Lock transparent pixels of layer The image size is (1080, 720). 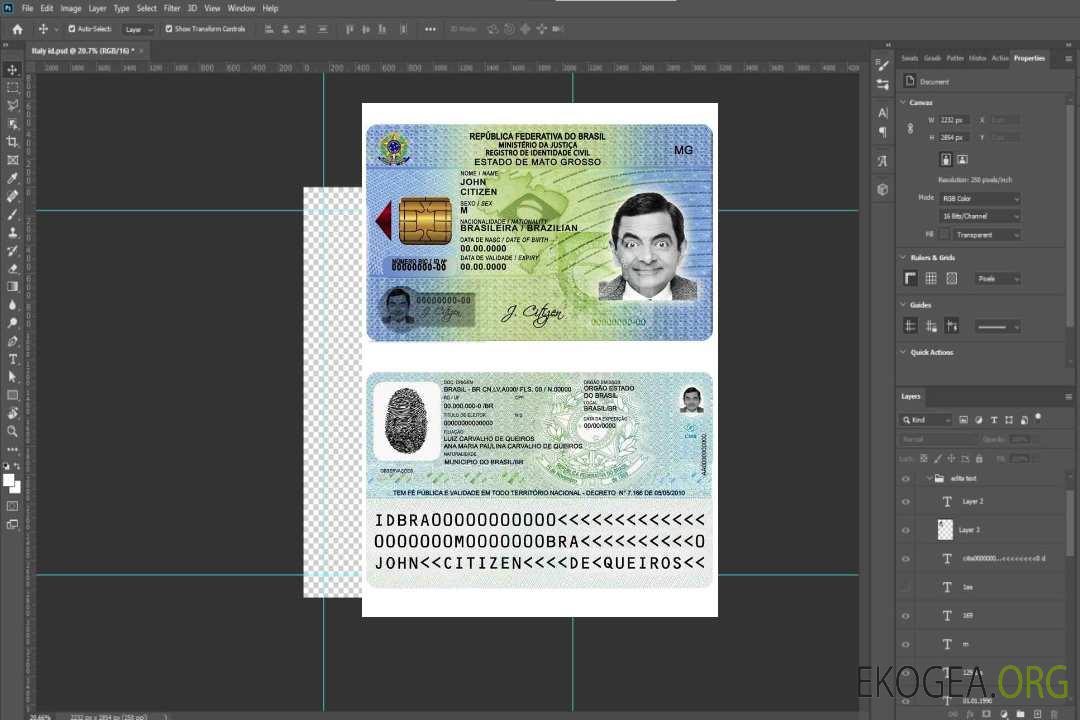click(x=924, y=458)
